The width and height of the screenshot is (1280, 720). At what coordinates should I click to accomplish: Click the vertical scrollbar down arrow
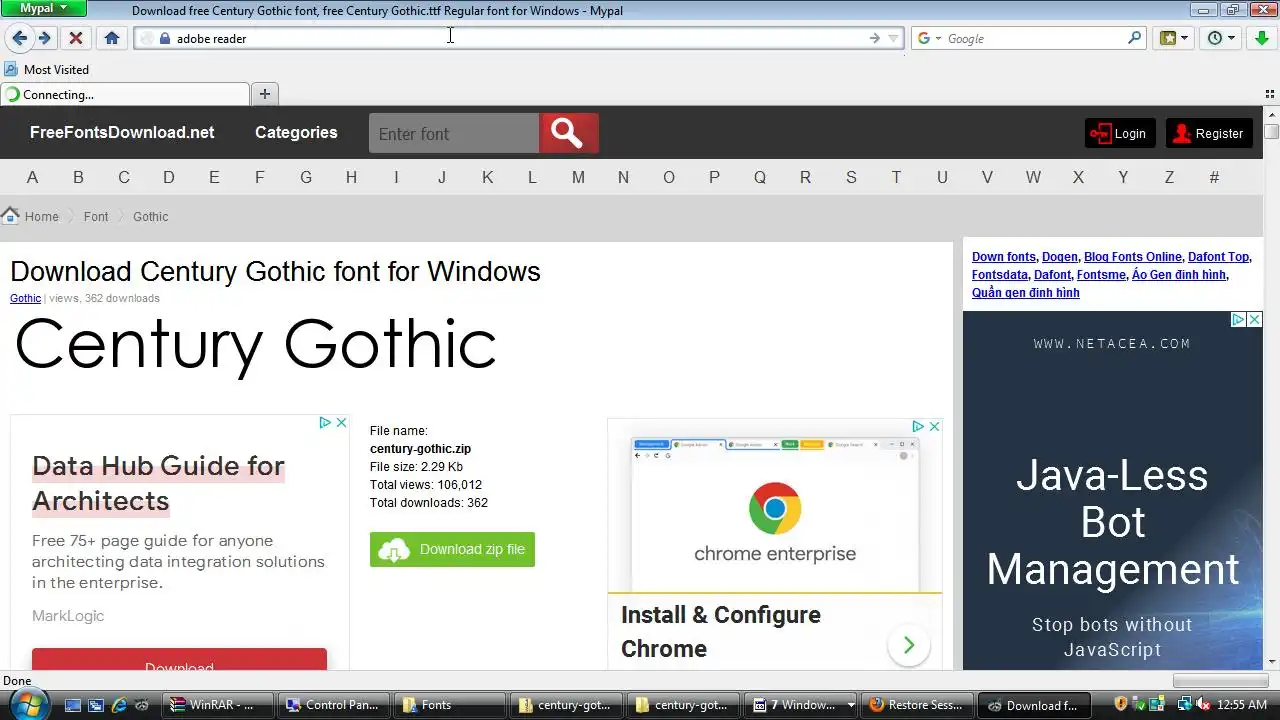click(1272, 662)
